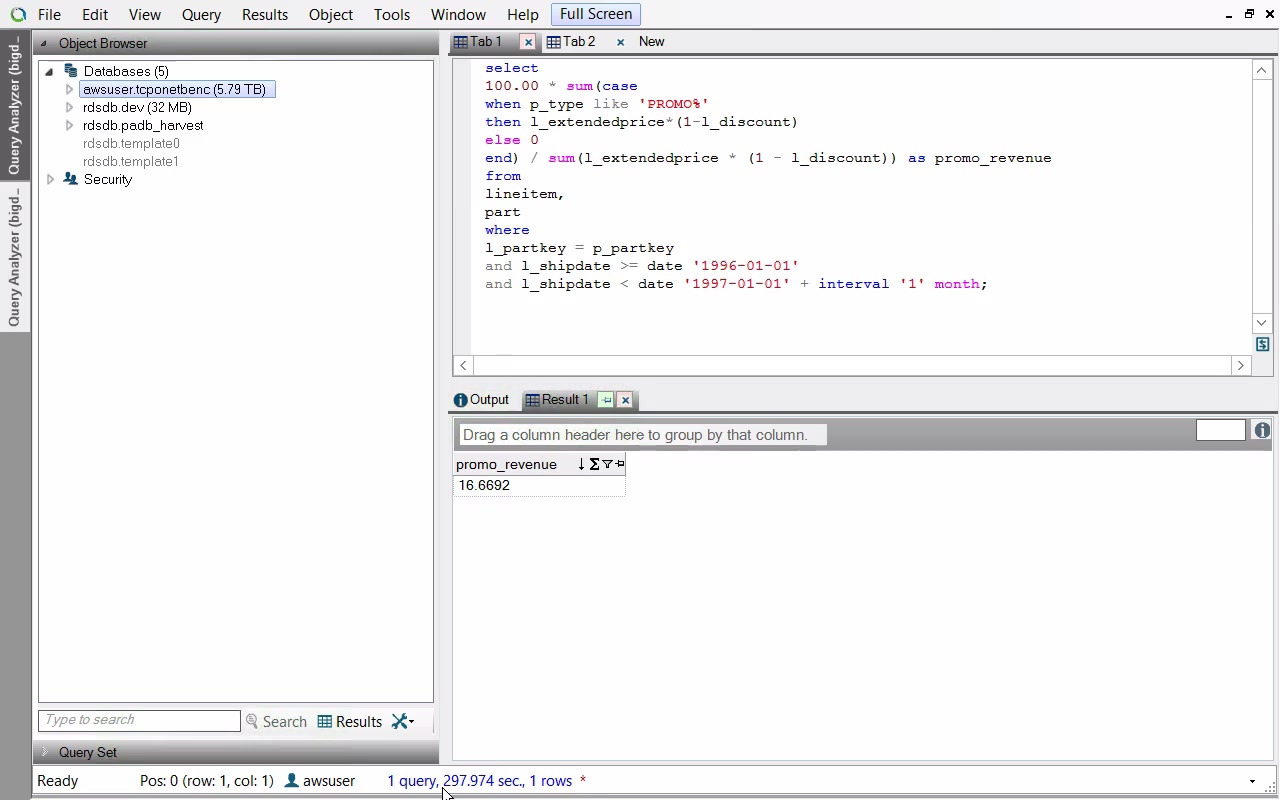The width and height of the screenshot is (1280, 800).
Task: Click the info icon in results panel
Action: tap(1262, 430)
